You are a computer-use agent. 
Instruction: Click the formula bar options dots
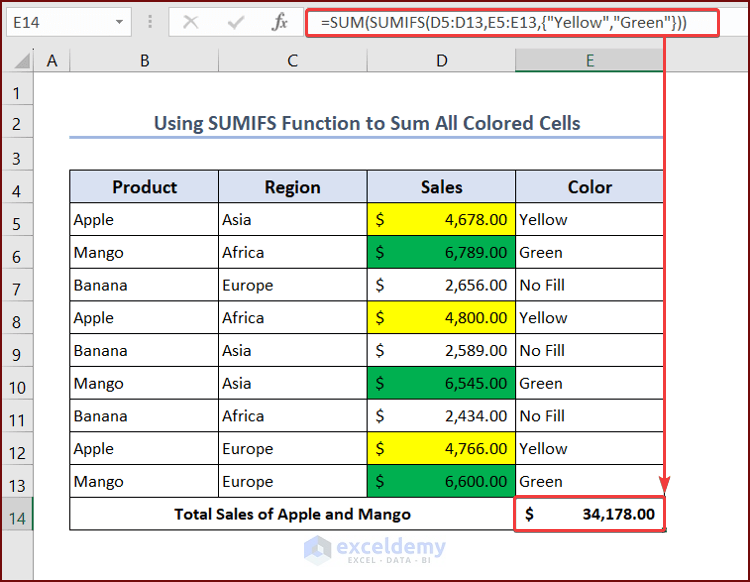pyautogui.click(x=150, y=22)
